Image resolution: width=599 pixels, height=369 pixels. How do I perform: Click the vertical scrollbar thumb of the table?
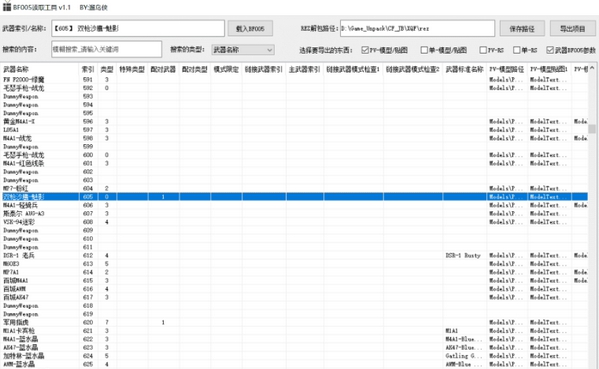[x=592, y=129]
